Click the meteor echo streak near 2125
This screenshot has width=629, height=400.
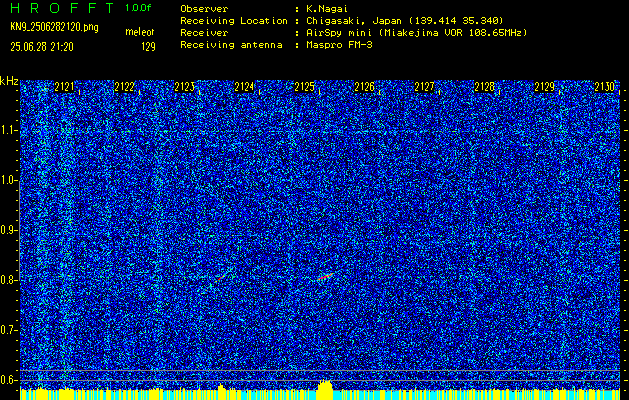click(x=326, y=276)
